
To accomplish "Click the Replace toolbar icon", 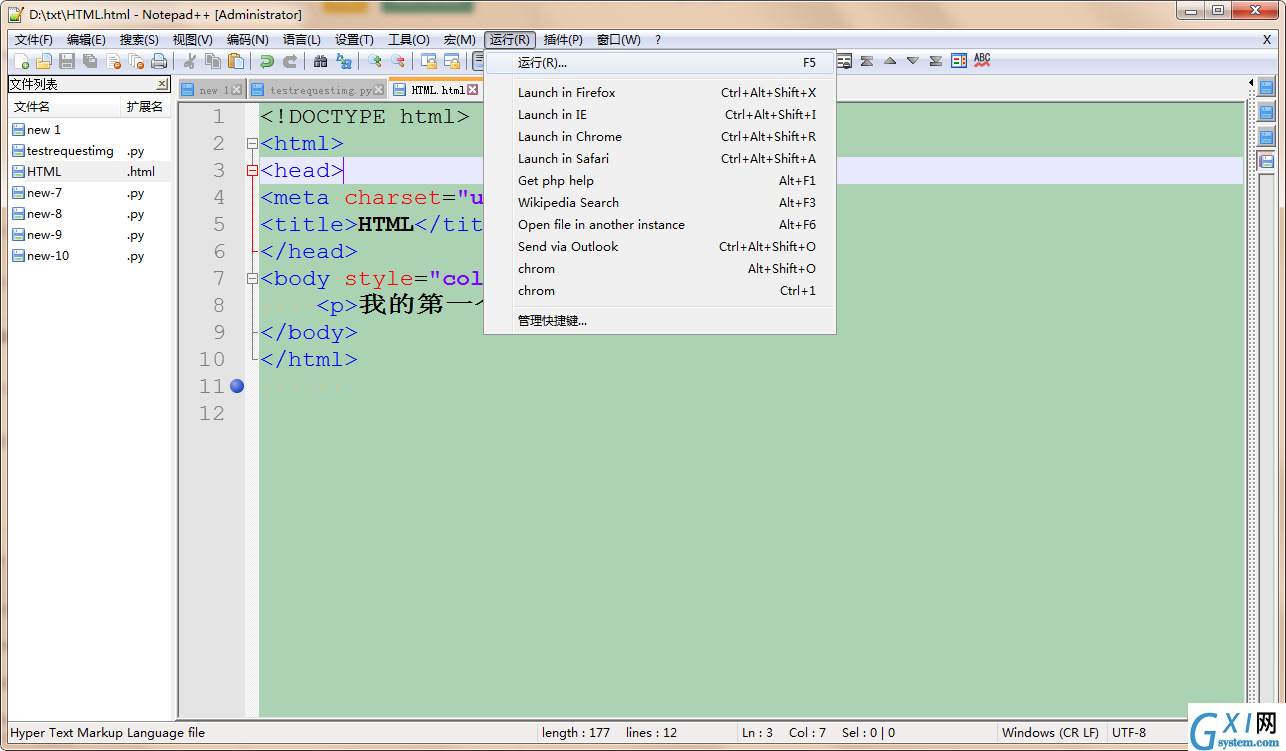I will (344, 61).
